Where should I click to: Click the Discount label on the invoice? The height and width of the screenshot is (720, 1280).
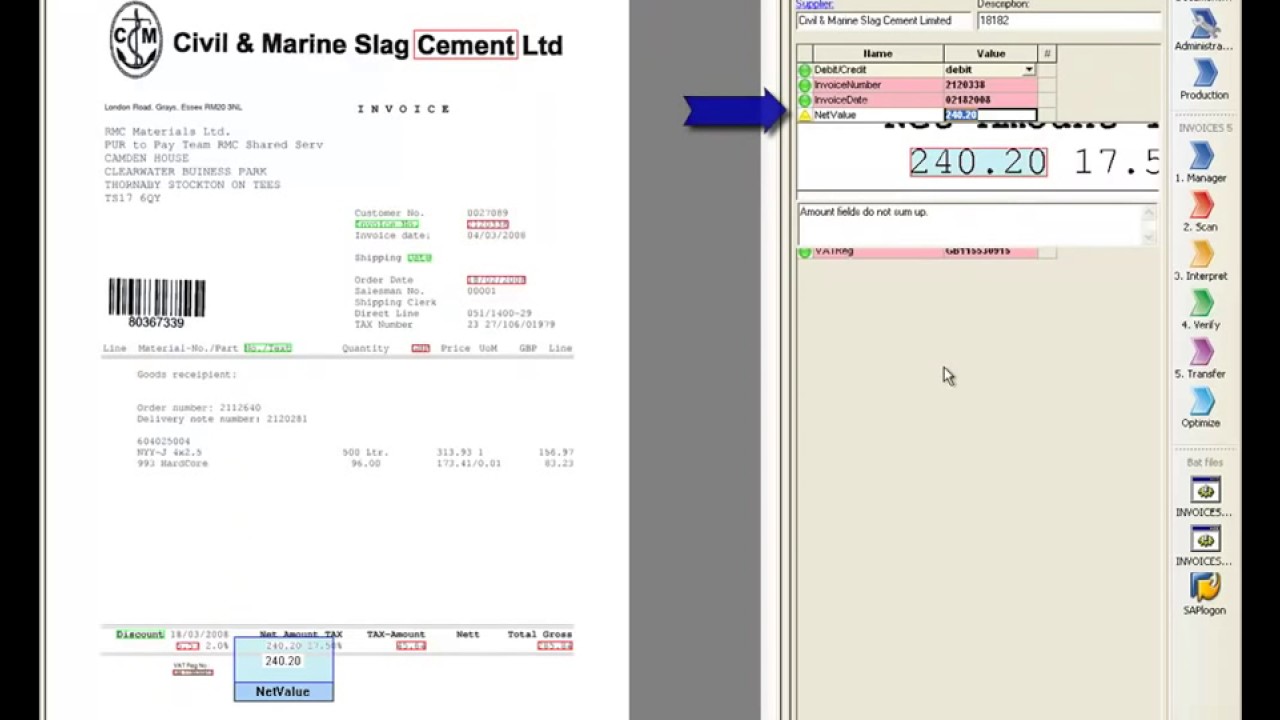tap(140, 634)
